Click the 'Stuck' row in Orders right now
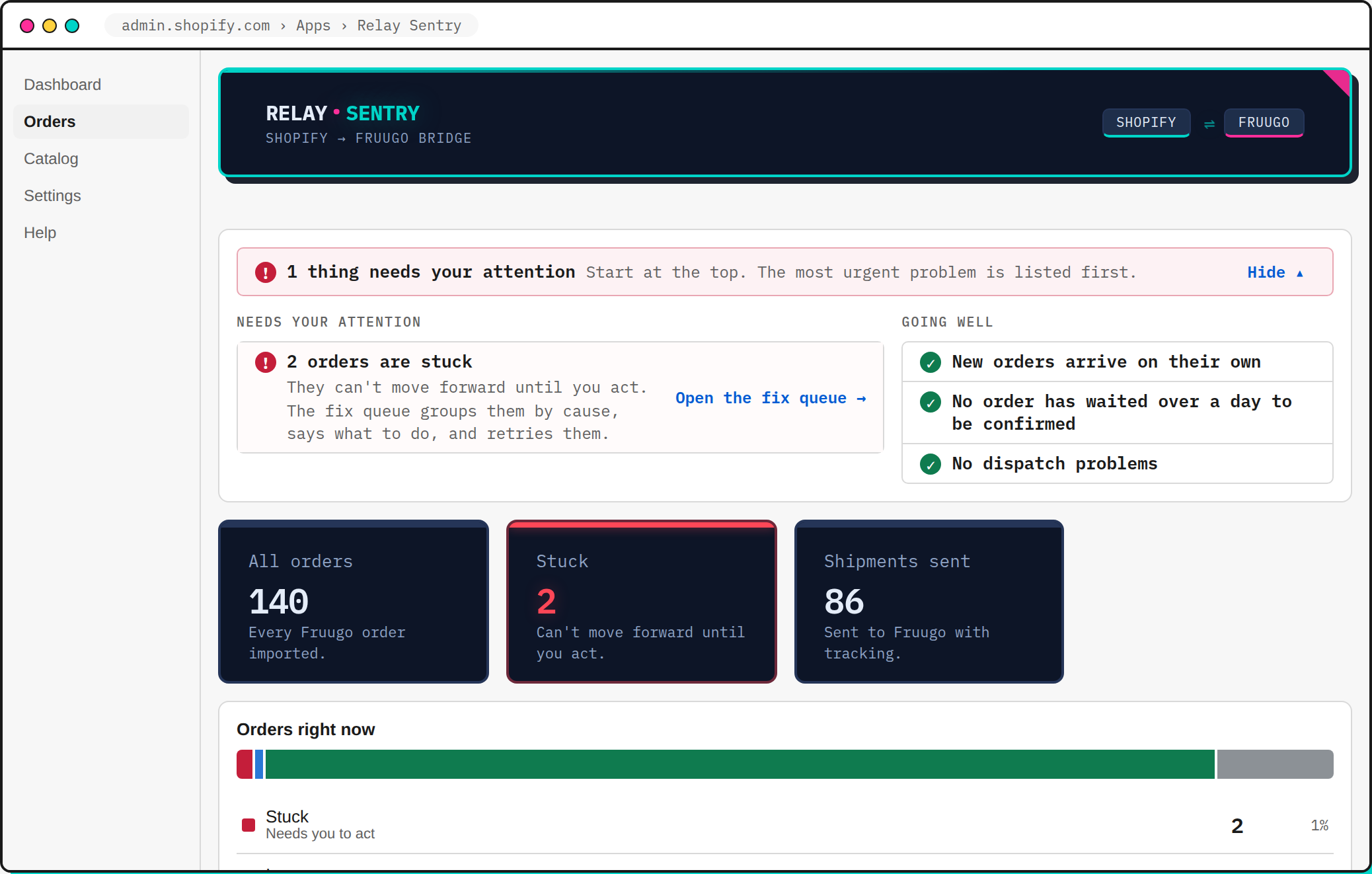The width and height of the screenshot is (1372, 874). [785, 825]
